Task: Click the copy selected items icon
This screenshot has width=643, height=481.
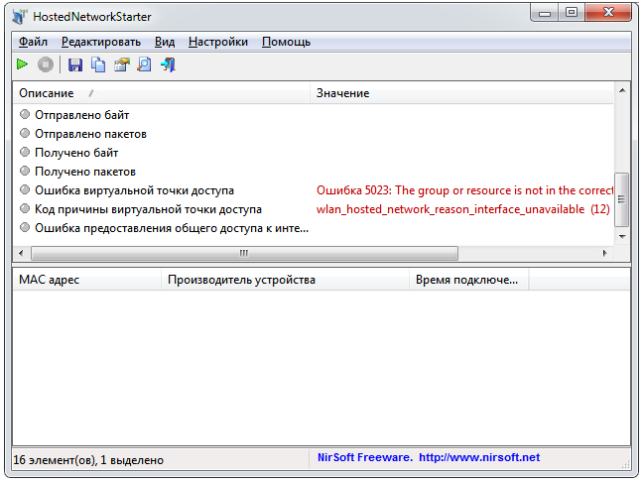Action: coord(98,65)
